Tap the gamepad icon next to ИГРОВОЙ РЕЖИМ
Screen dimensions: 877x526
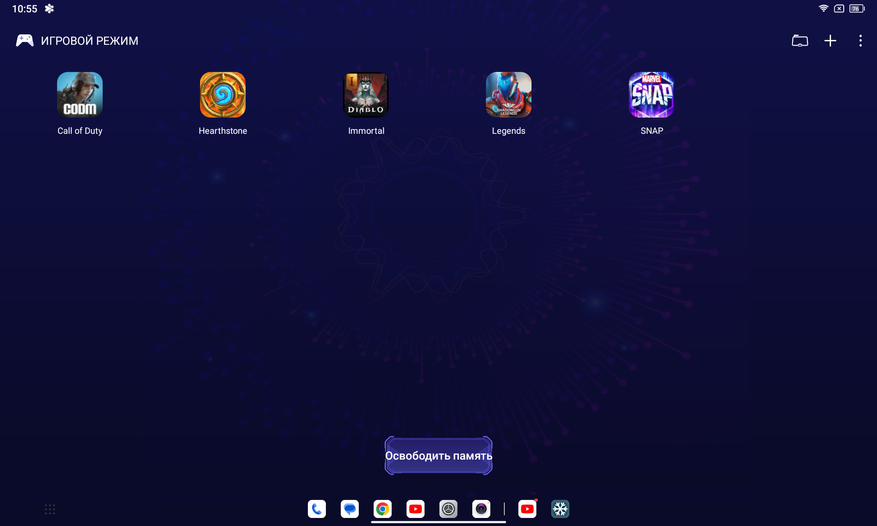tap(25, 41)
